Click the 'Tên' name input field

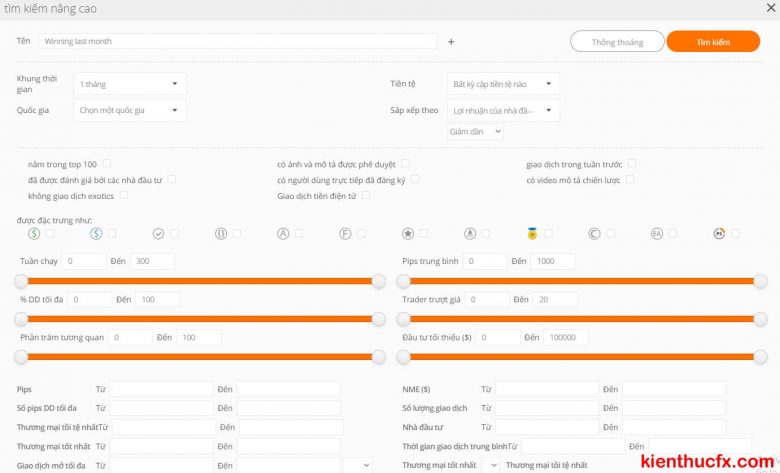(x=238, y=42)
